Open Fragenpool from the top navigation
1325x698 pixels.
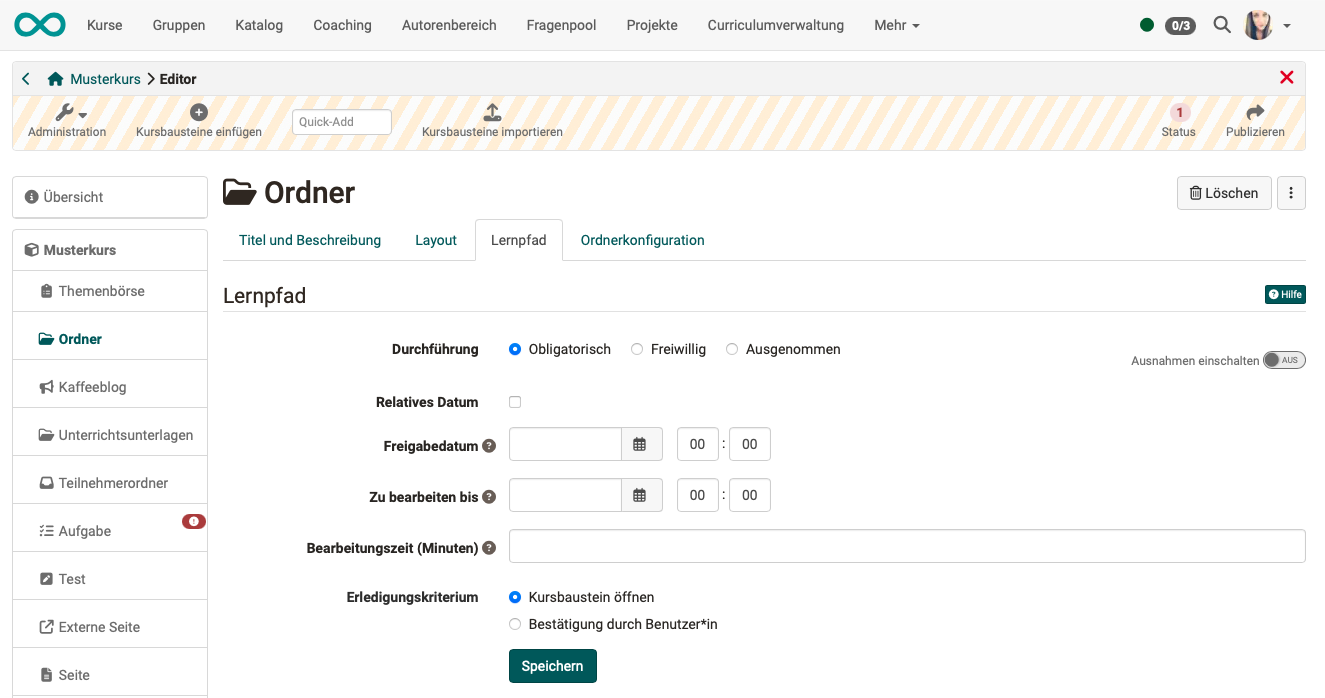561,25
